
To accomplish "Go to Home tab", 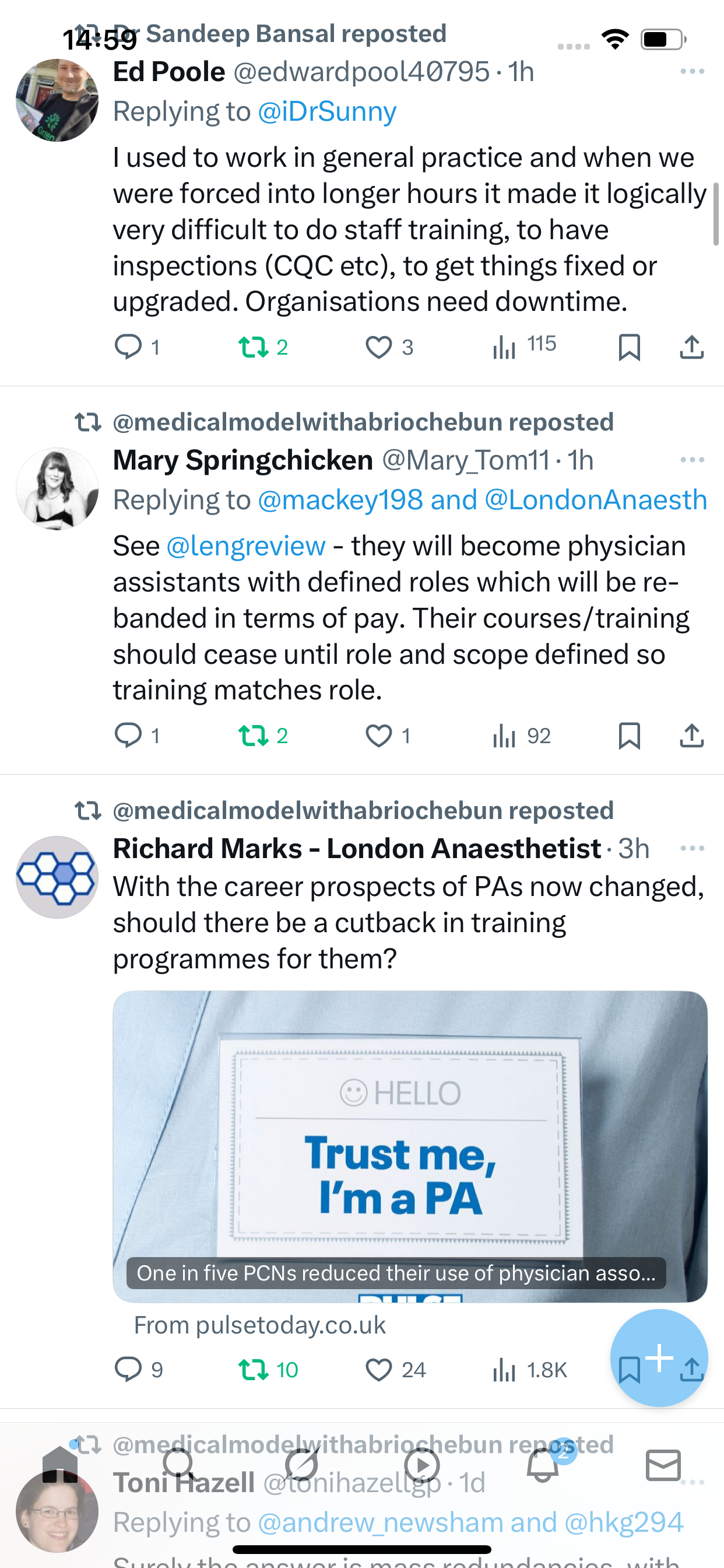I will pos(60,1465).
